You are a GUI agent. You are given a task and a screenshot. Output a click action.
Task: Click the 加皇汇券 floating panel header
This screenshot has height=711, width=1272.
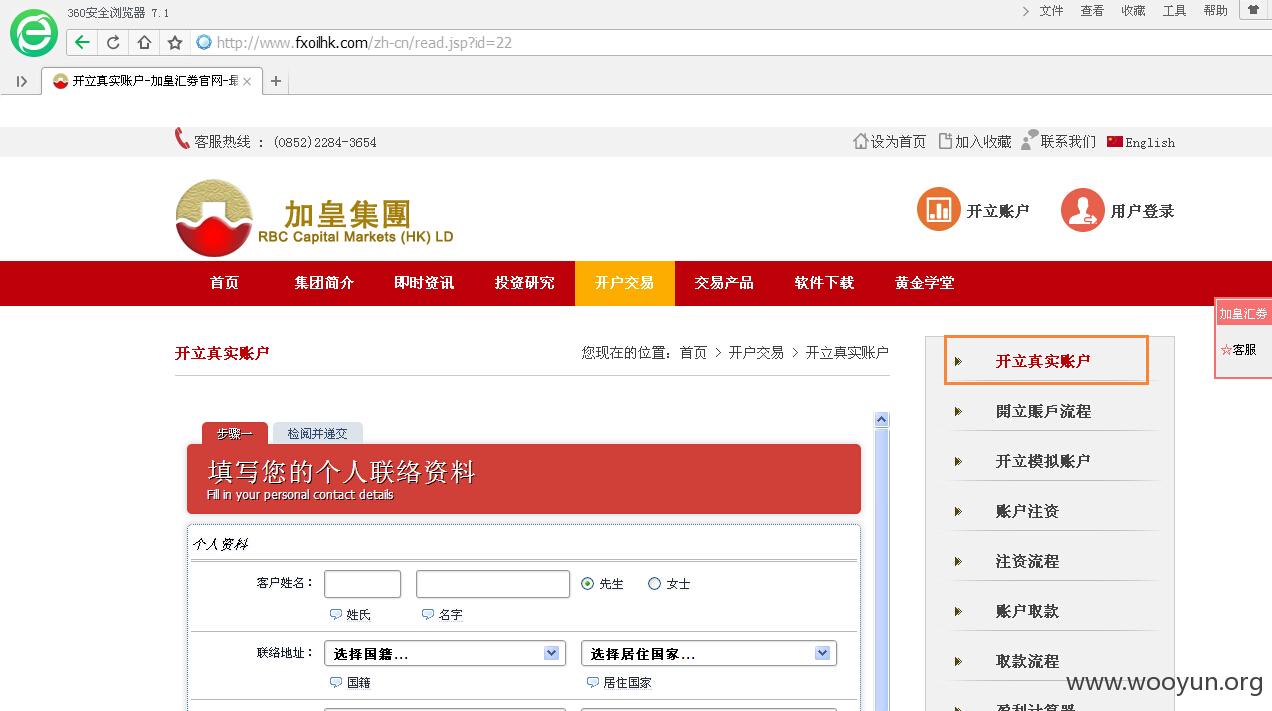click(x=1243, y=313)
